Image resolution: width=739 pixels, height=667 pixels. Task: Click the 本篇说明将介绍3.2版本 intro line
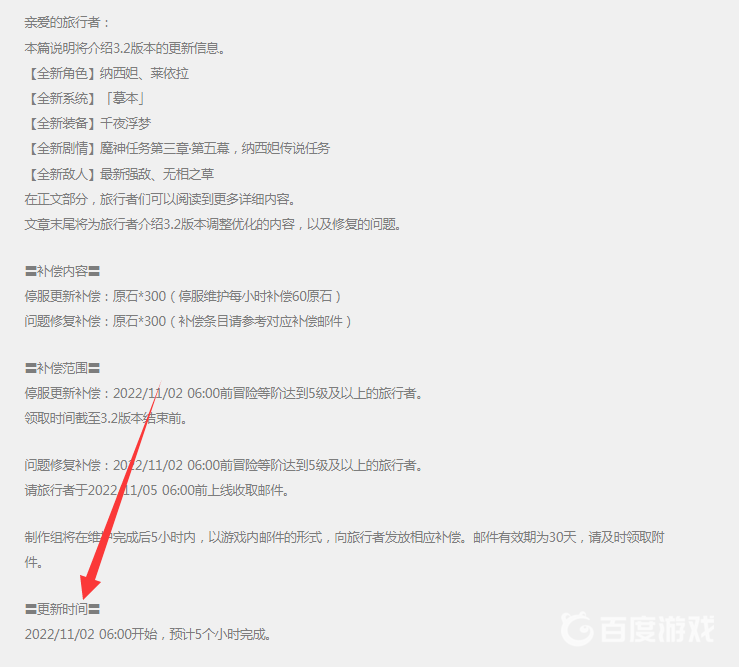click(x=125, y=48)
